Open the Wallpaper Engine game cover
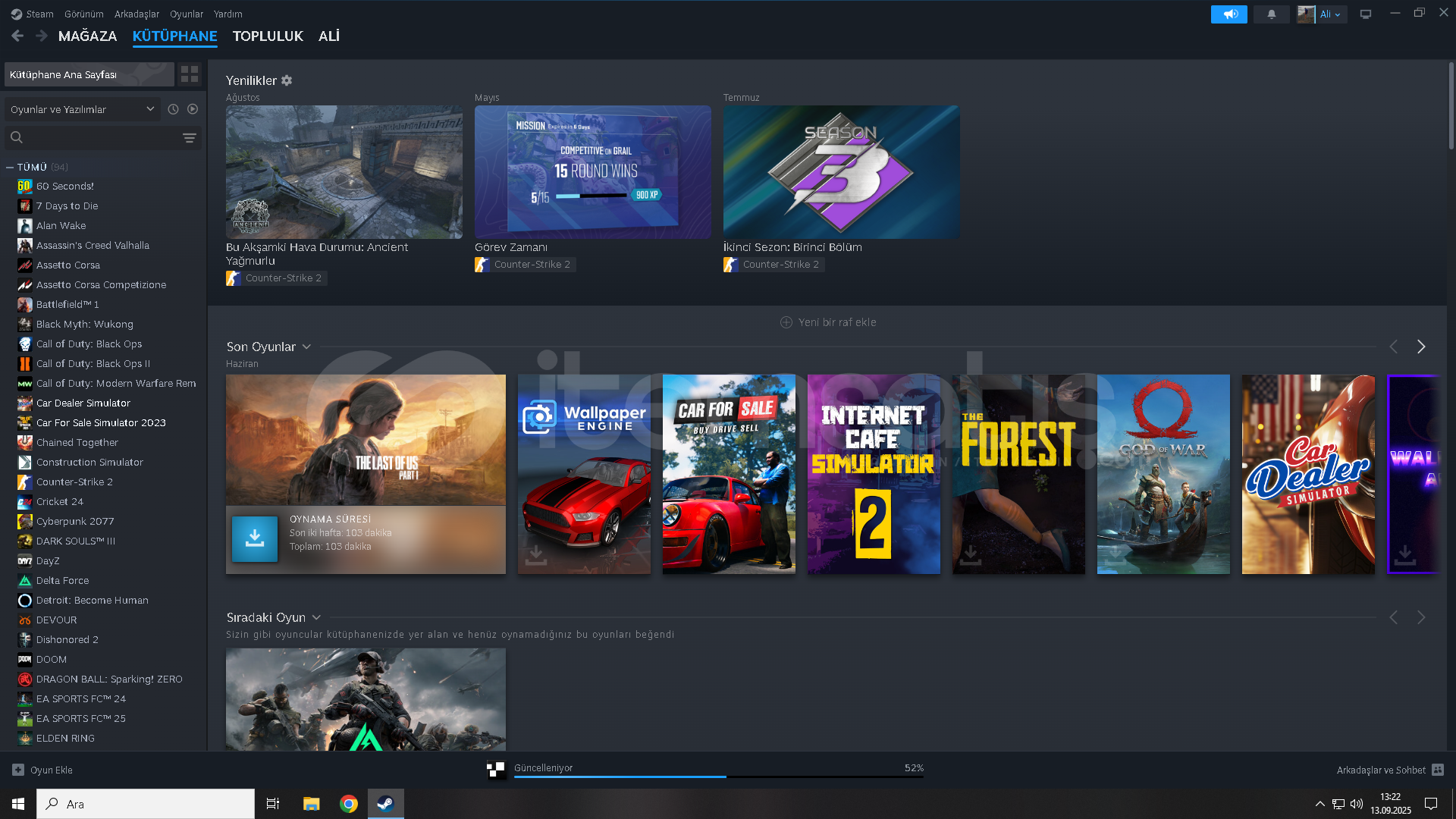Image resolution: width=1456 pixels, height=819 pixels. 584,474
